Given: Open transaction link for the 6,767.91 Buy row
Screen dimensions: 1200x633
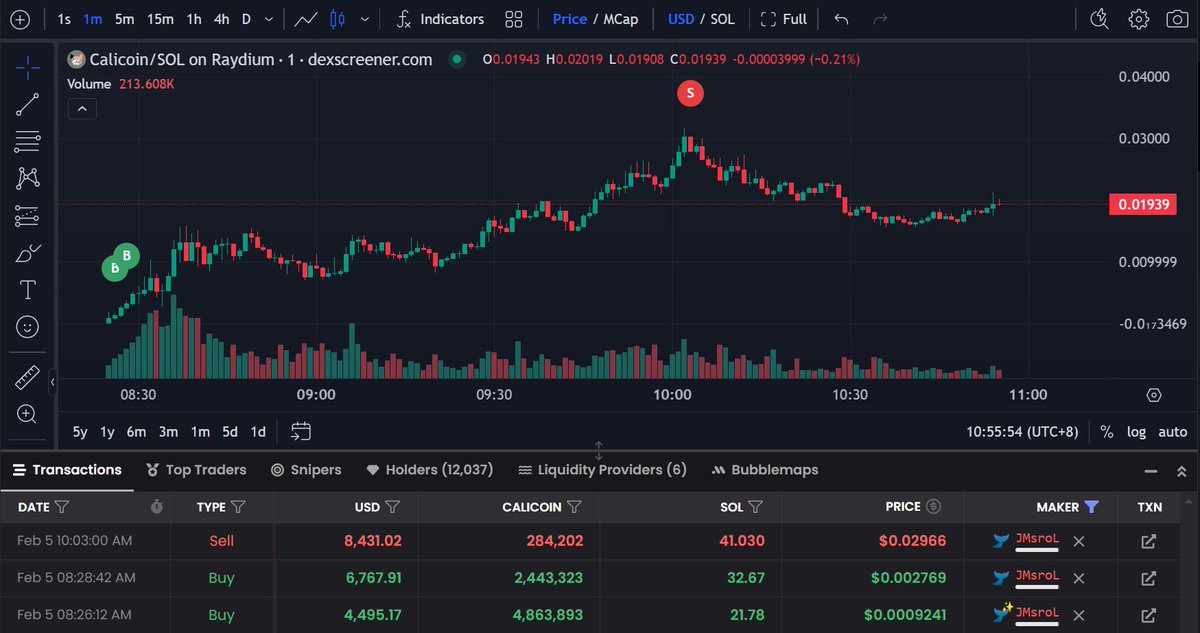Looking at the screenshot, I should (1149, 578).
